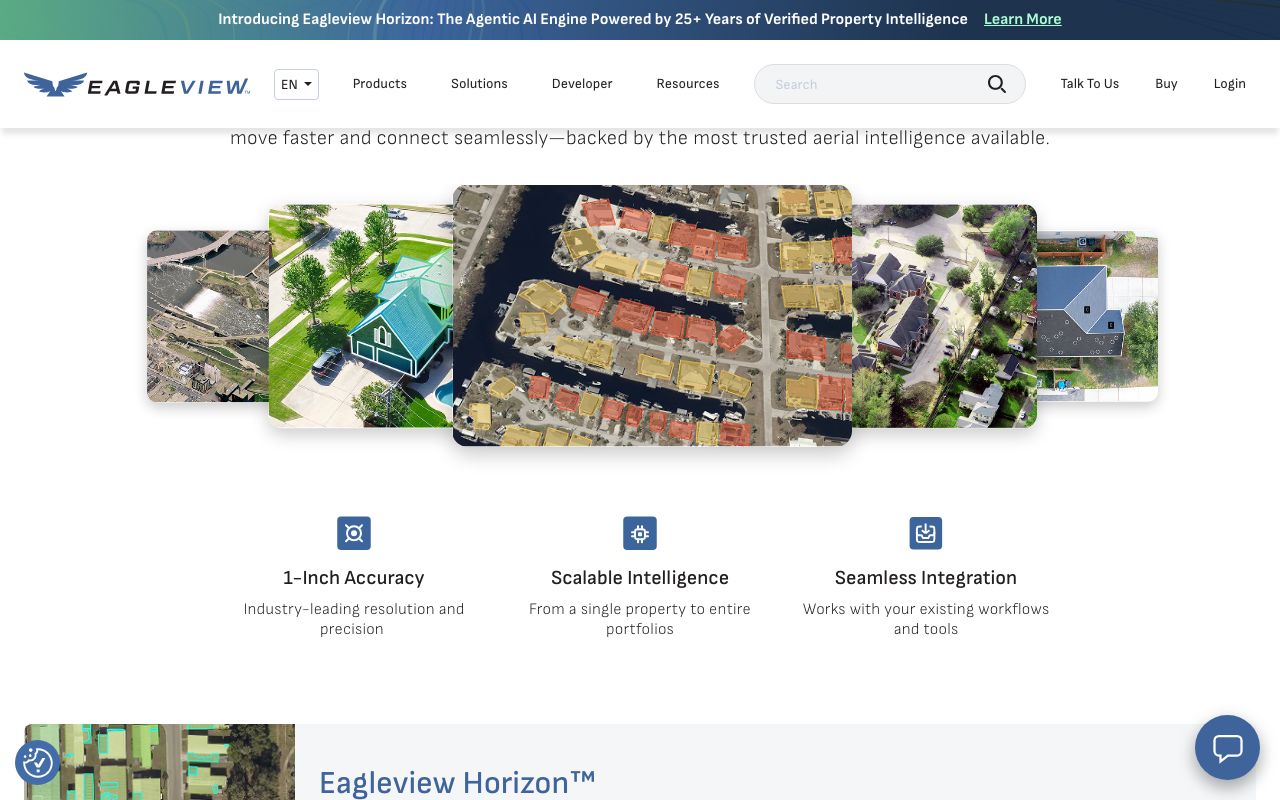1280x800 pixels.
Task: Click the Eagleview Horizon aerial thumbnail
Action: pyautogui.click(x=160, y=762)
